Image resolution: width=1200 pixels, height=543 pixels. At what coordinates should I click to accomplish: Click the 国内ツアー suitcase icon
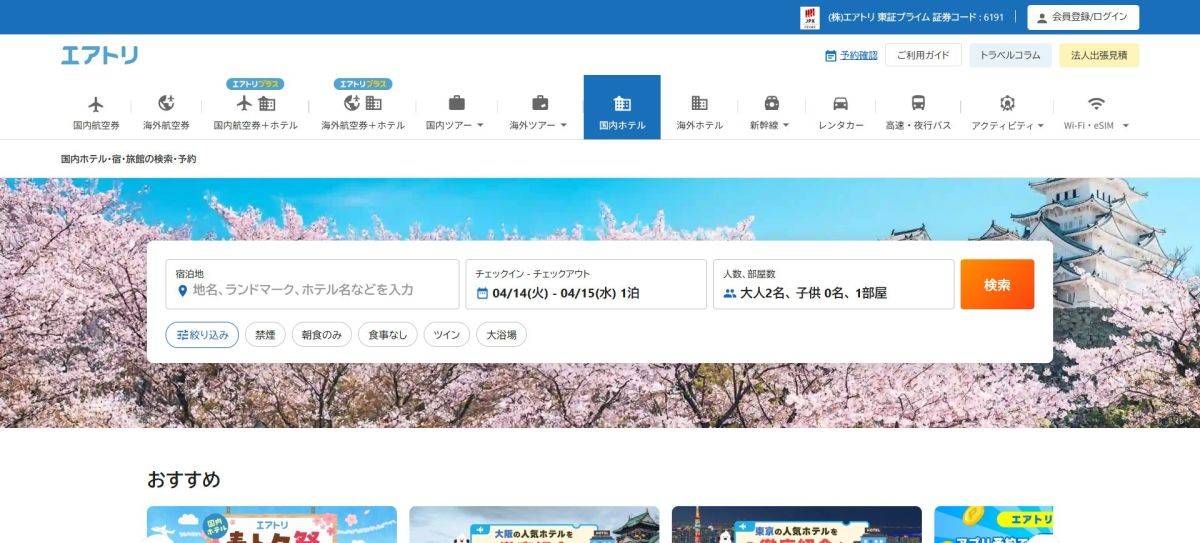(456, 103)
